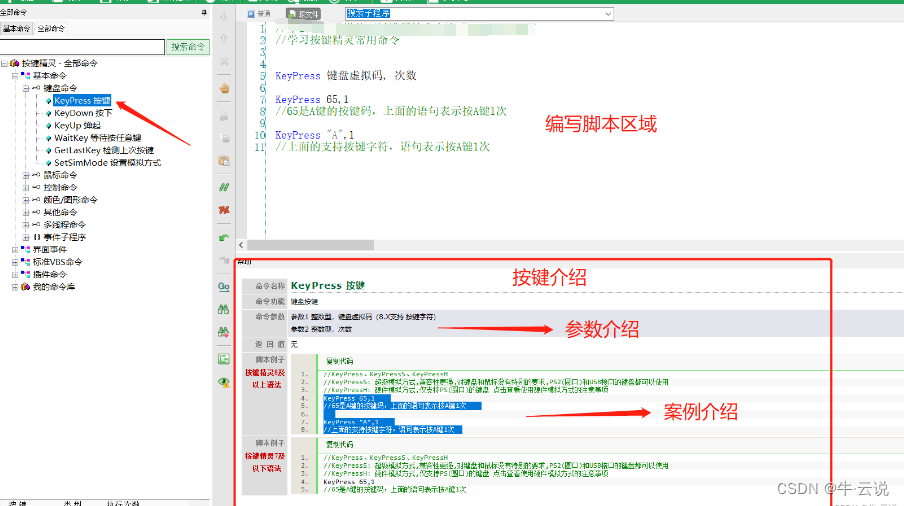Select the 我的命令库 tree label
This screenshot has width=904, height=506.
(54, 286)
